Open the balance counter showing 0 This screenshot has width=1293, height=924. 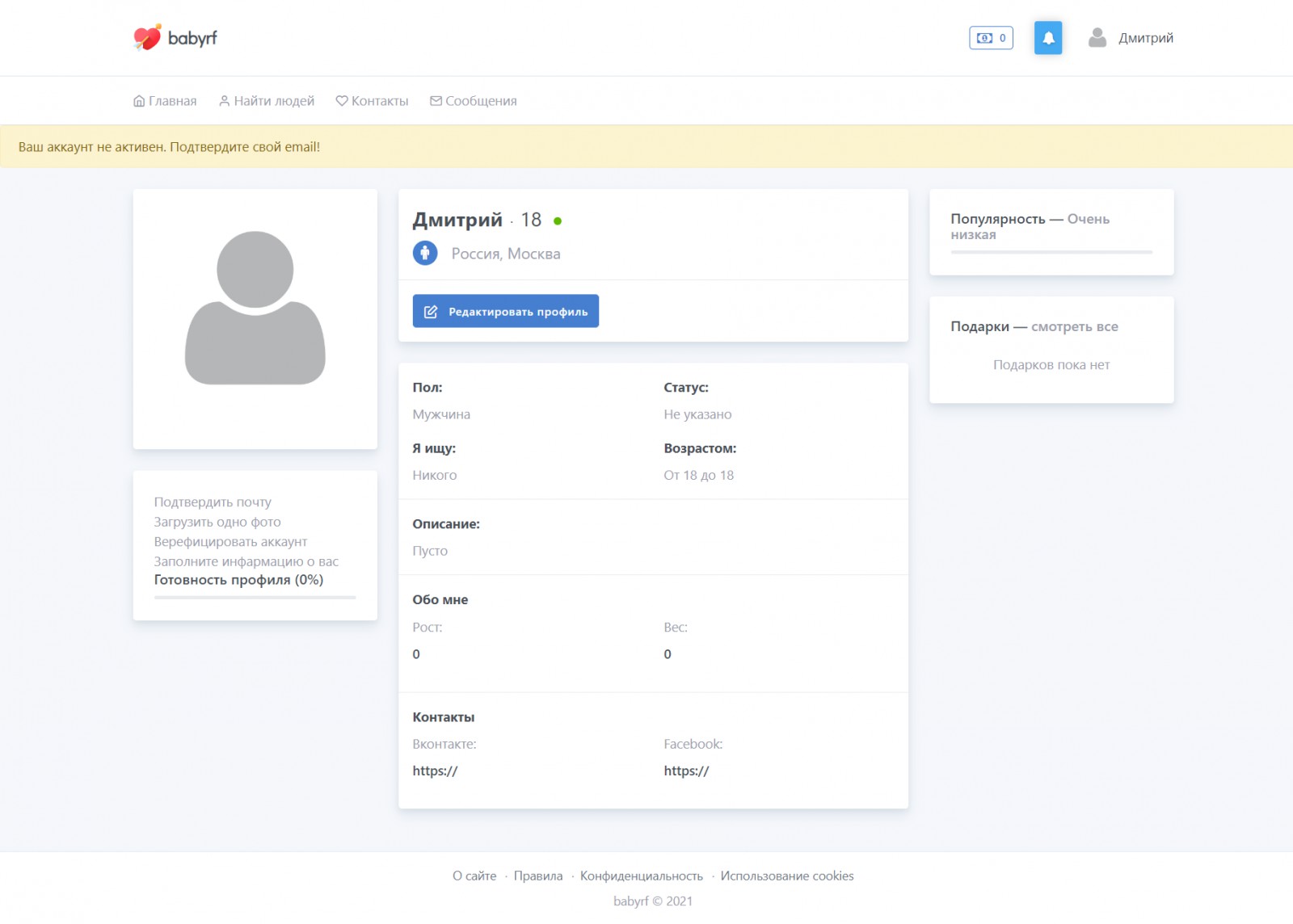[991, 38]
